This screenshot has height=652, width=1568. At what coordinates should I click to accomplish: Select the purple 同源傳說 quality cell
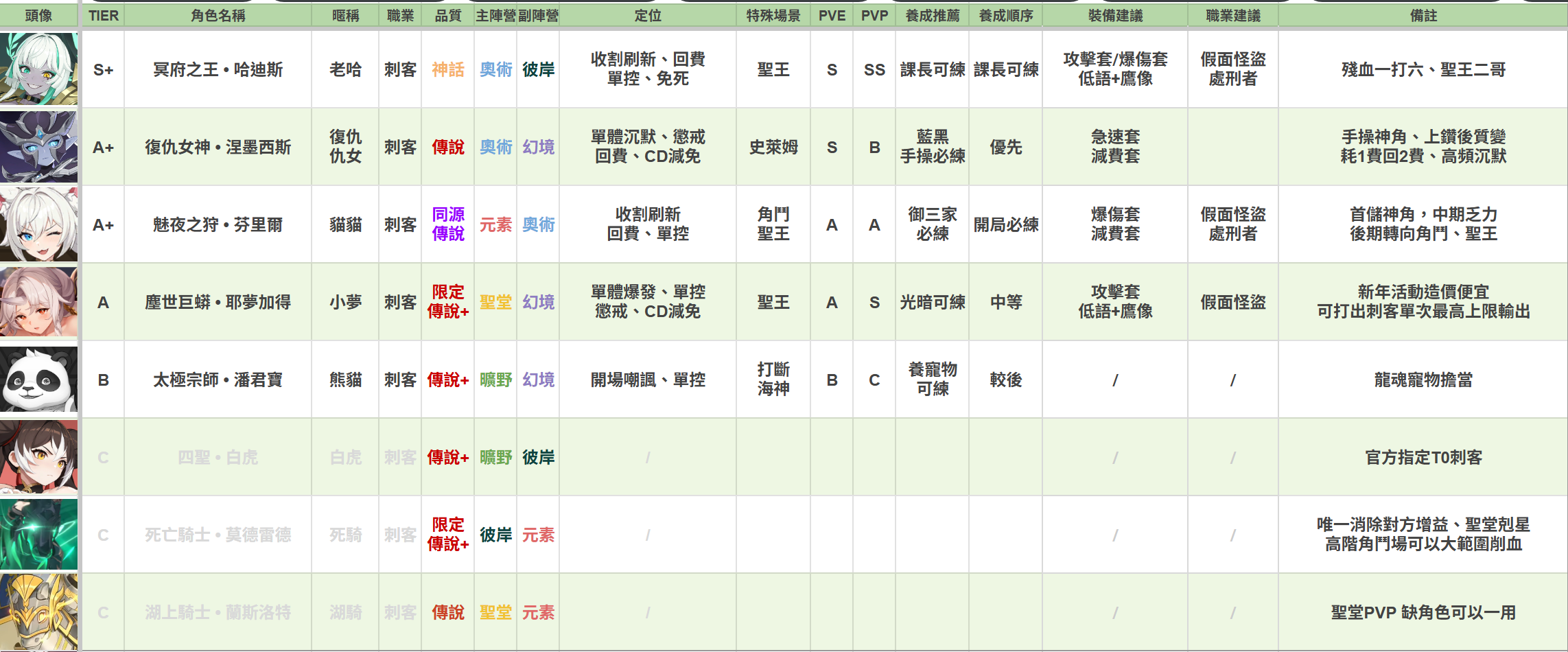tap(448, 224)
